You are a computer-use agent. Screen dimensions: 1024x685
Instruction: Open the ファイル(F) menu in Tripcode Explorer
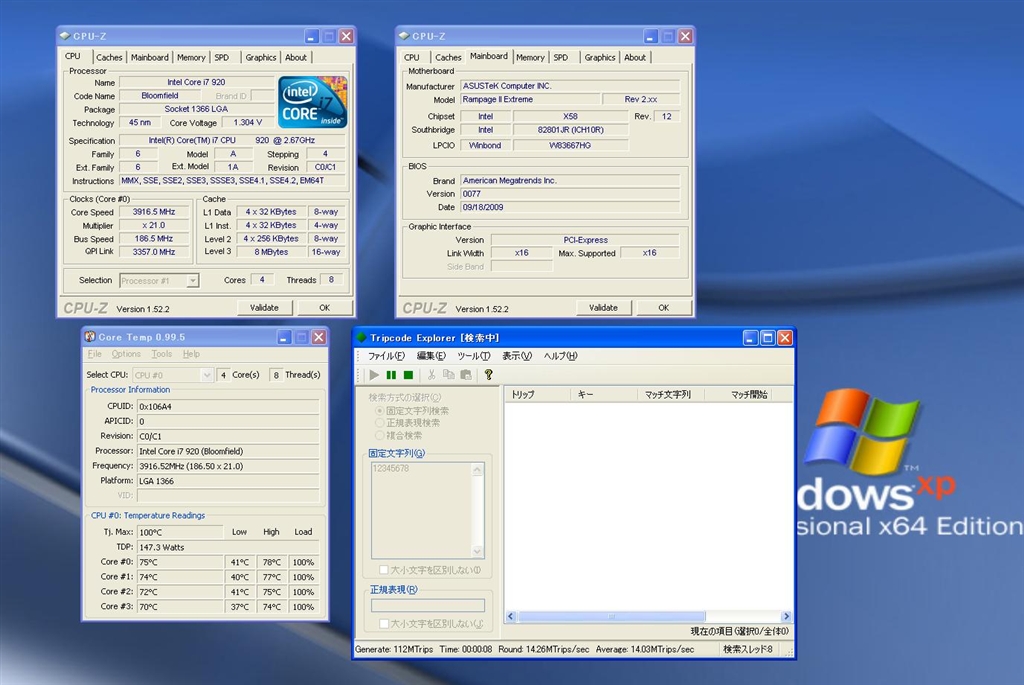point(386,356)
